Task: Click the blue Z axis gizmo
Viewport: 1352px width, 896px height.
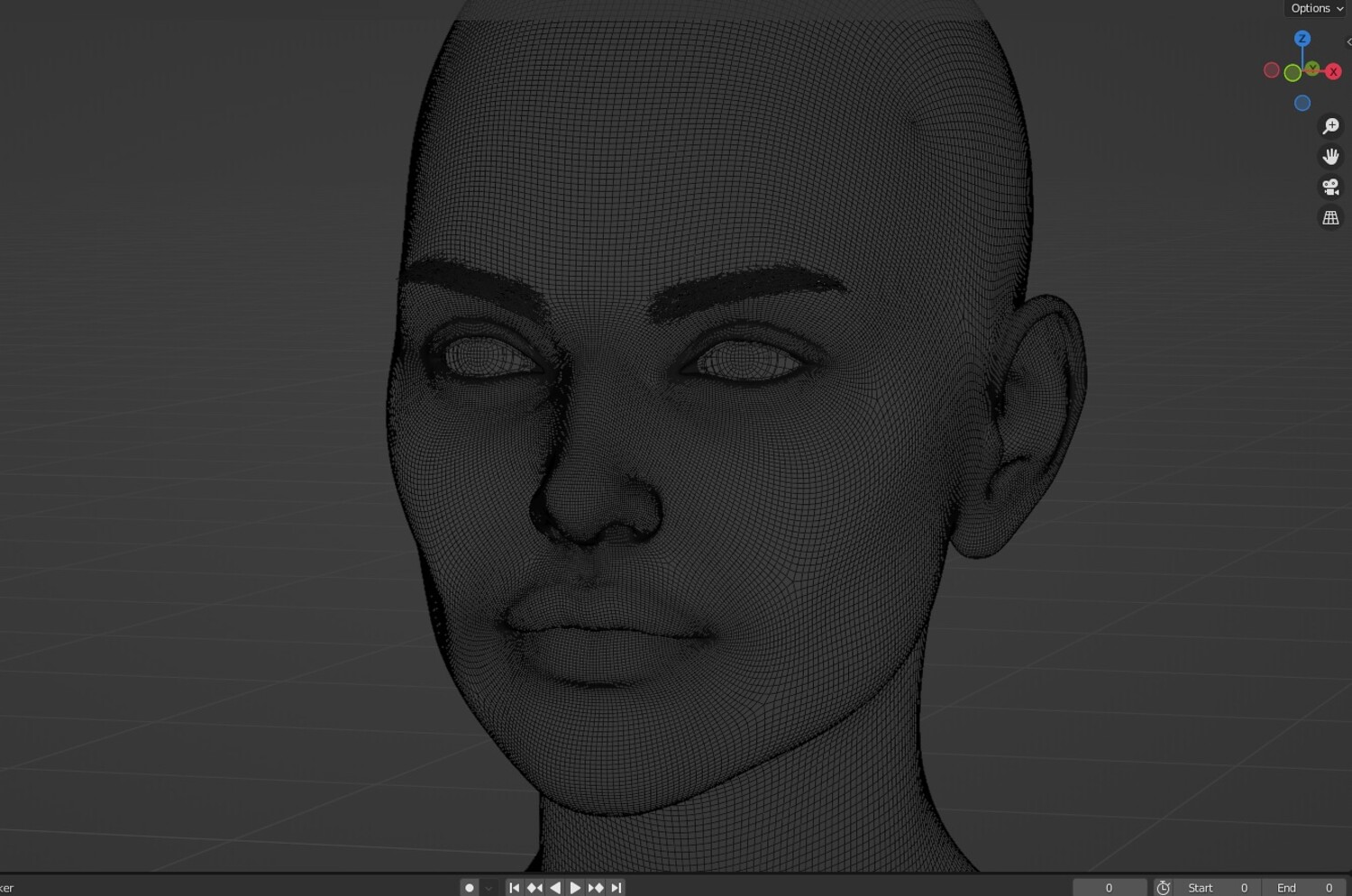Action: coord(1302,39)
